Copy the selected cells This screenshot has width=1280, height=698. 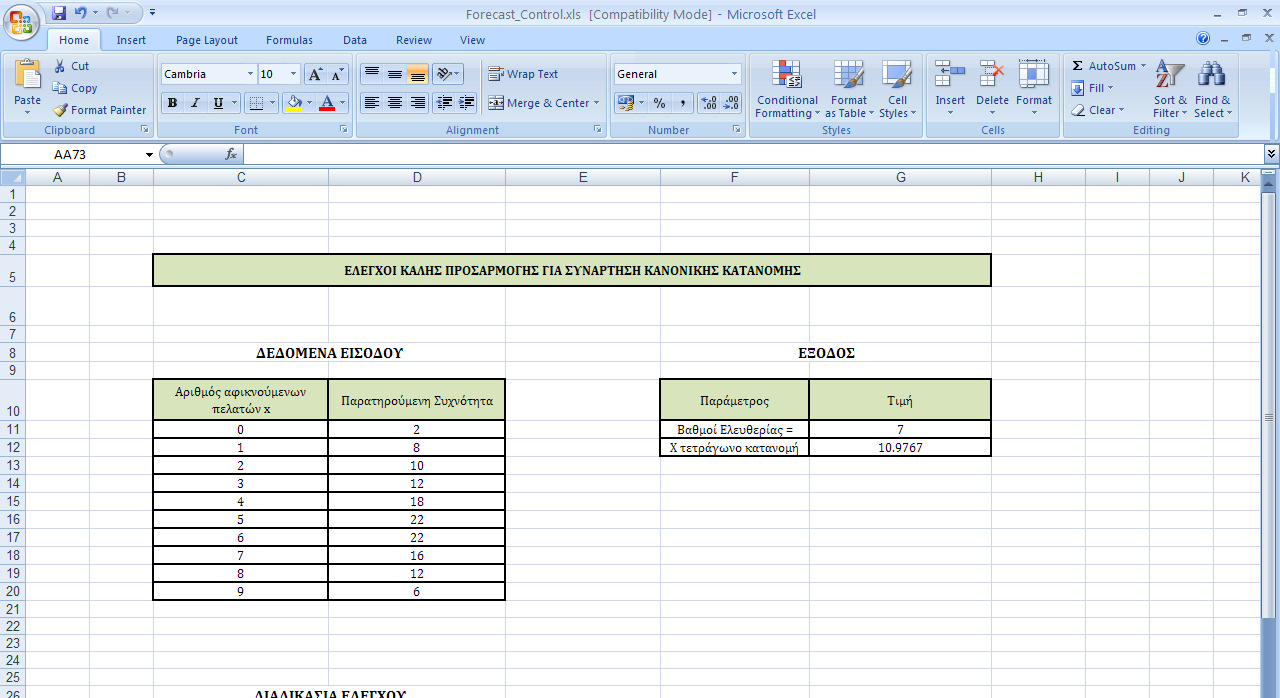pos(75,88)
